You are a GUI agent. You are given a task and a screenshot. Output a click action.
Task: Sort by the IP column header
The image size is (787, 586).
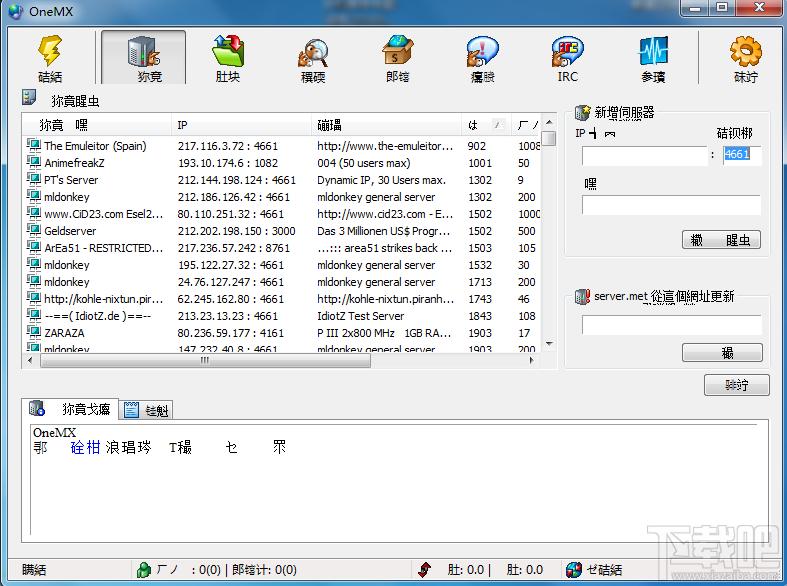(x=241, y=125)
